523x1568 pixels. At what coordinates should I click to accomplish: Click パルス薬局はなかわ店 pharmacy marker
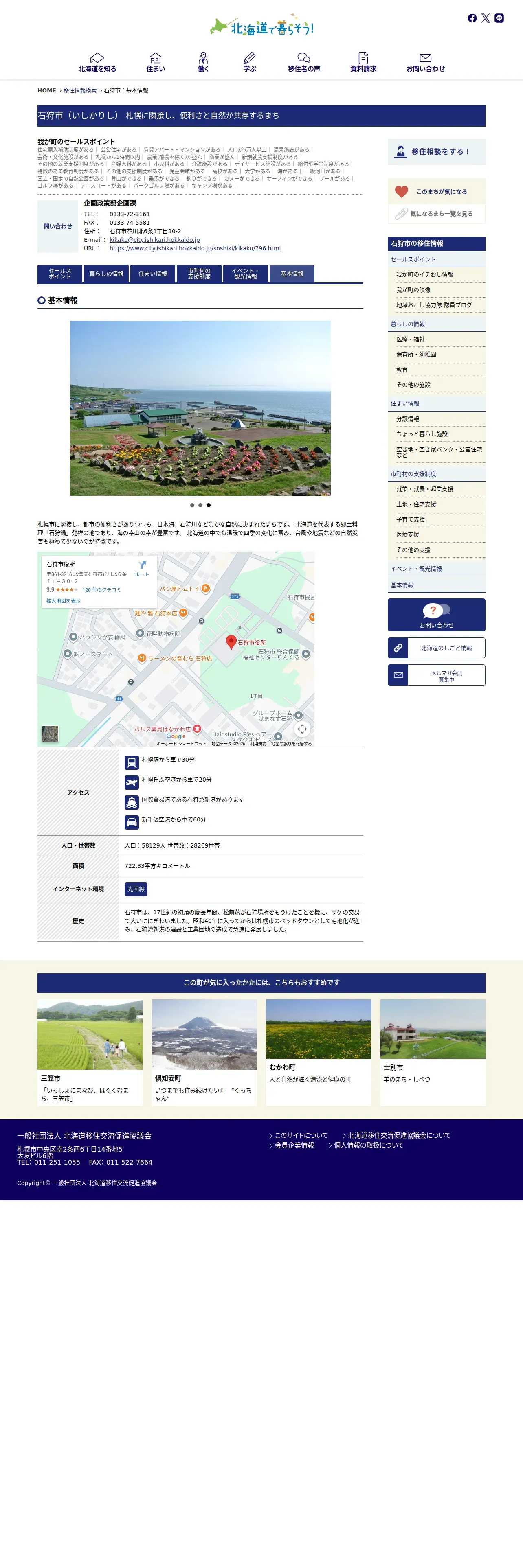[197, 729]
